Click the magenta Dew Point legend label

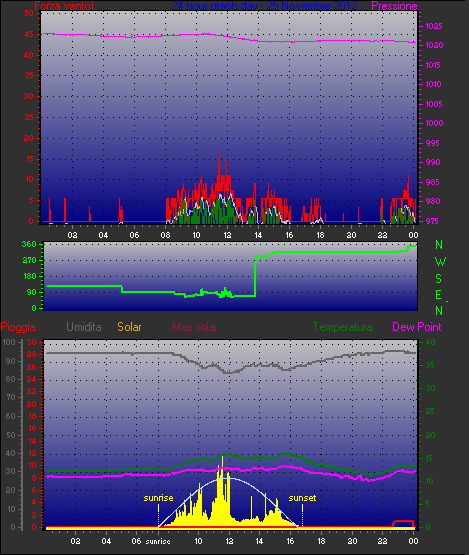pos(417,327)
